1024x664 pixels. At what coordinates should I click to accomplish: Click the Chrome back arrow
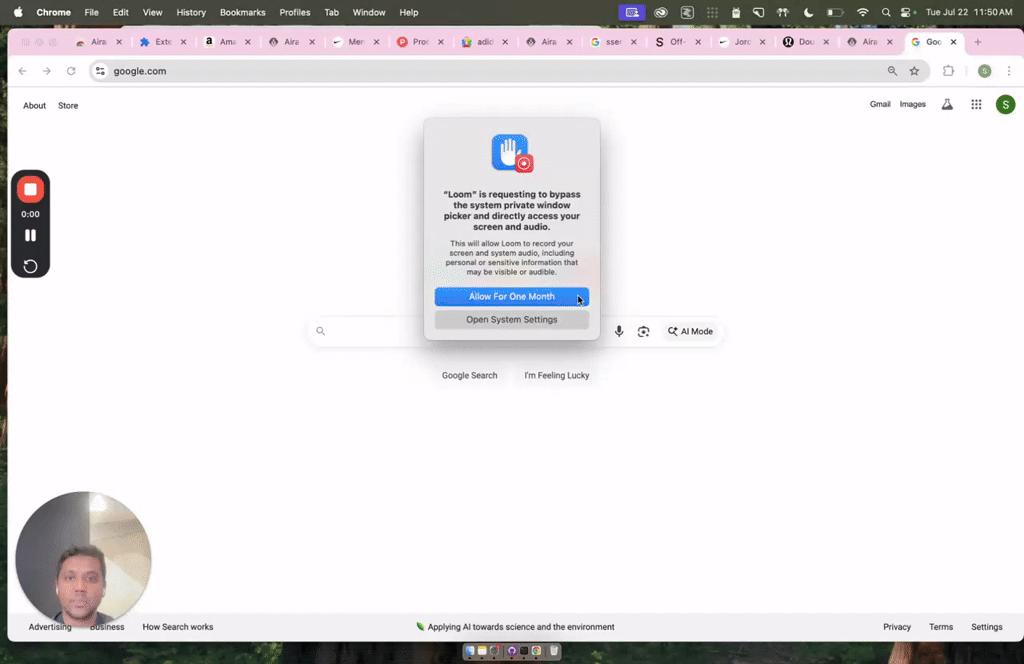tap(23, 71)
